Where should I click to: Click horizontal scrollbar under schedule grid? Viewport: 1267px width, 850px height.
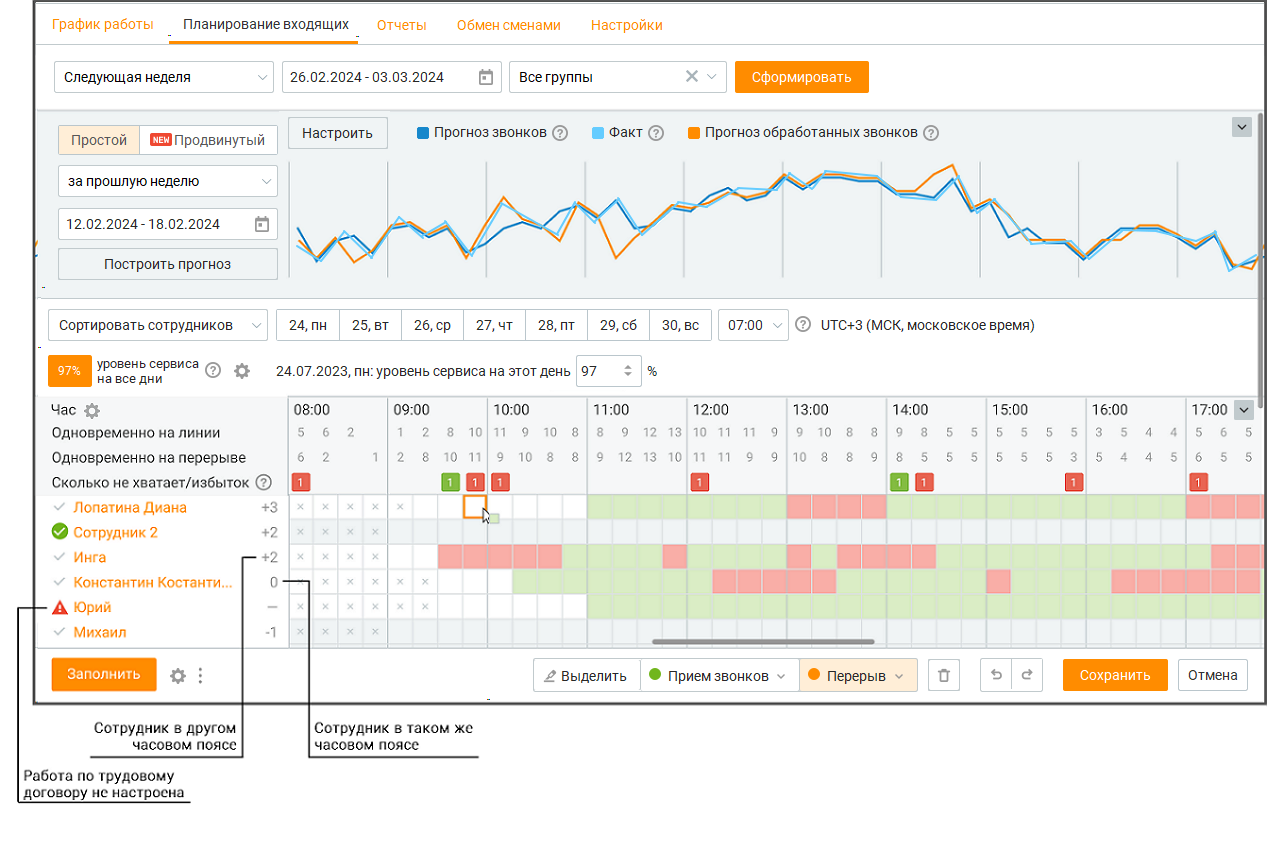pyautogui.click(x=763, y=642)
